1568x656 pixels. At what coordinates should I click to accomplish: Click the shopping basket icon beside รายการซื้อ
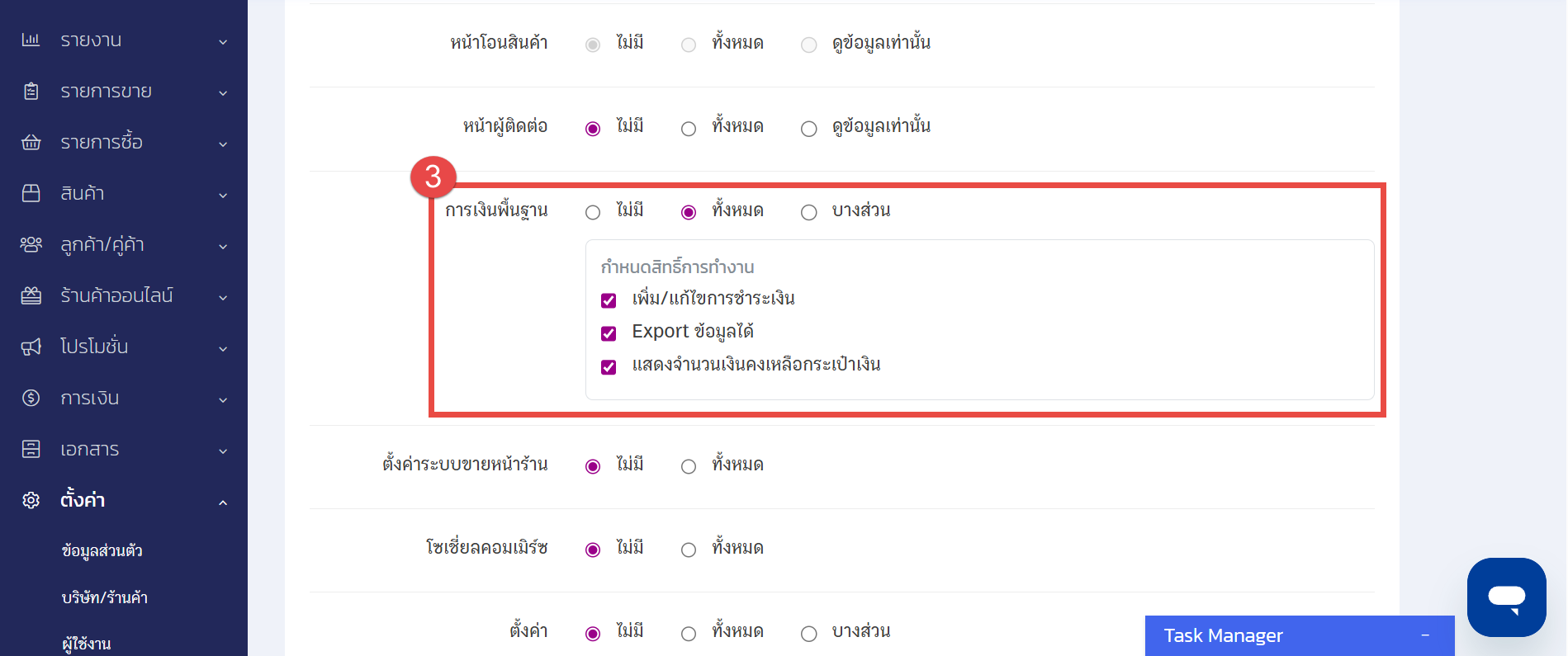click(x=31, y=142)
